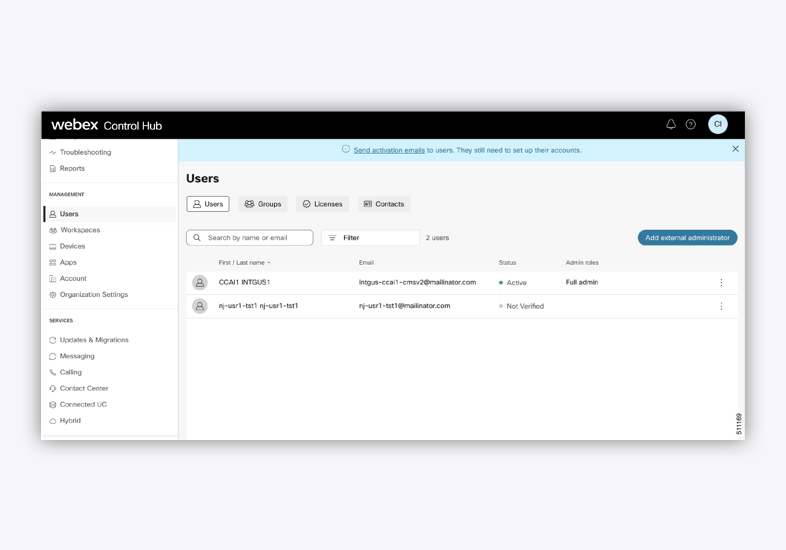
Task: Switch to the Groups tab
Action: (263, 204)
